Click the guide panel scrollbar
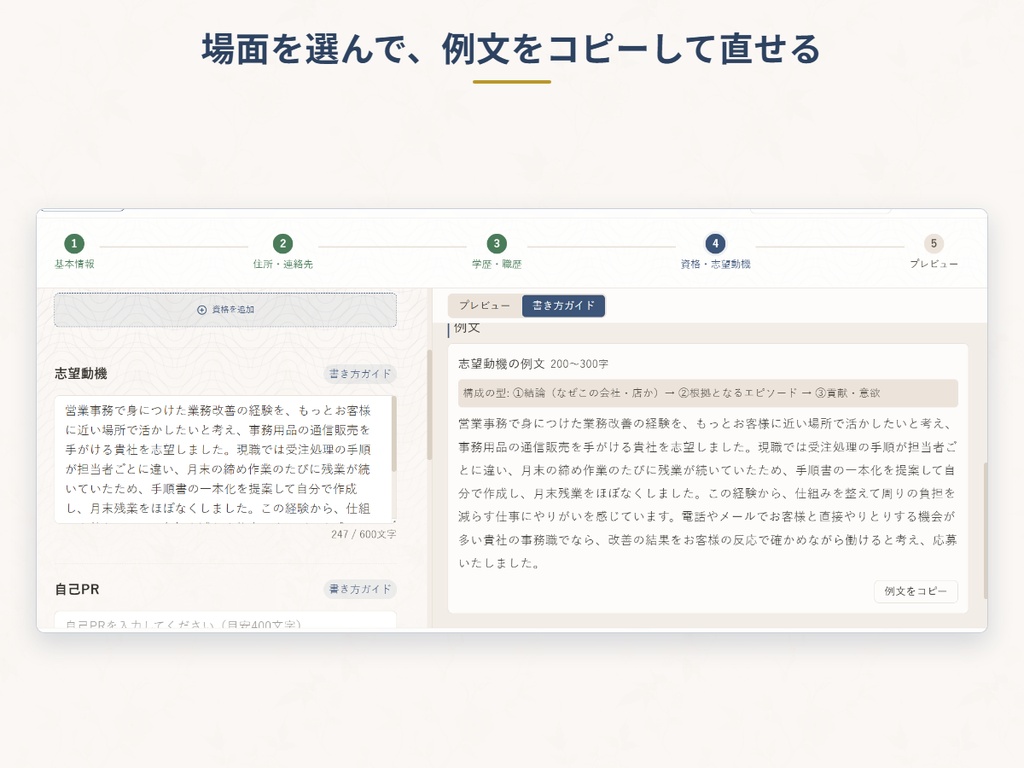This screenshot has height=768, width=1024. pyautogui.click(x=985, y=530)
